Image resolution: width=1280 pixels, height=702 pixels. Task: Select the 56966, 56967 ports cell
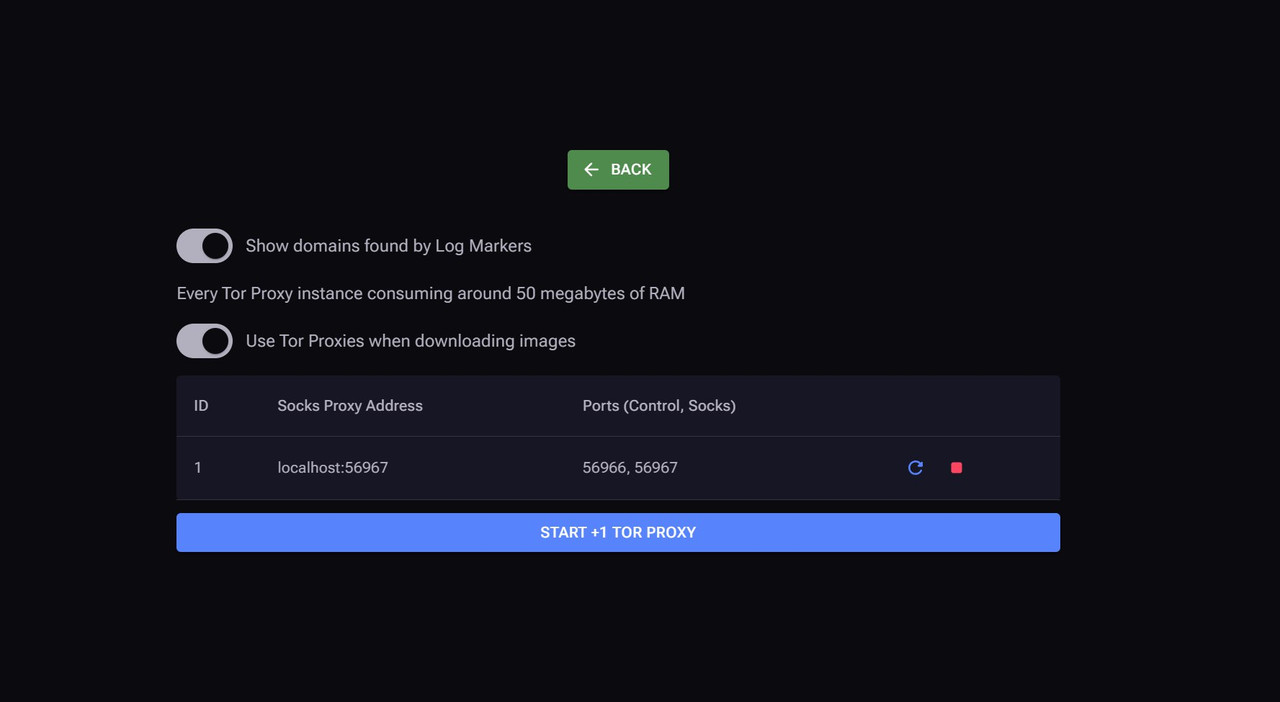[630, 468]
